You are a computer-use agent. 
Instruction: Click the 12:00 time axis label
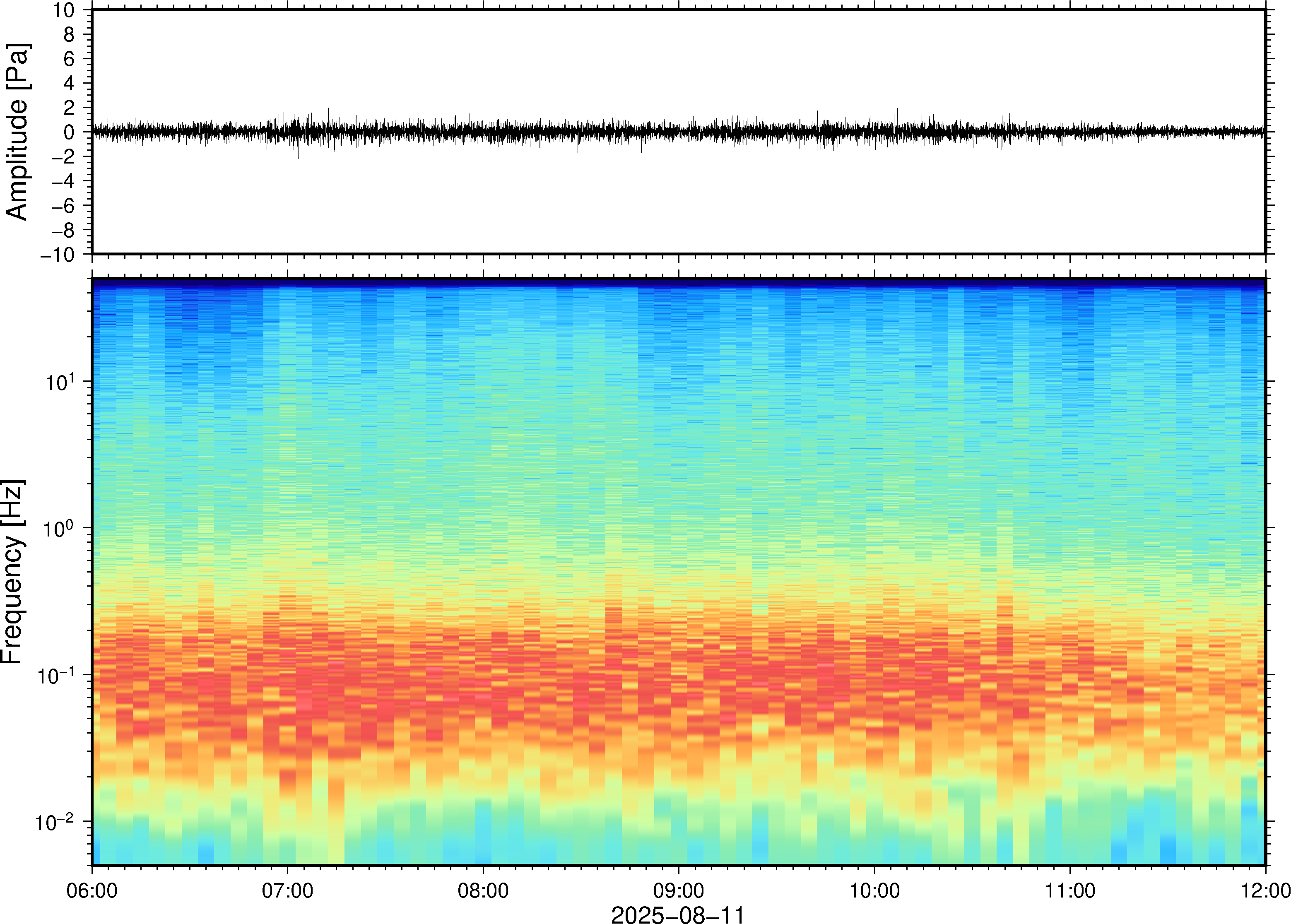pyautogui.click(x=1265, y=890)
